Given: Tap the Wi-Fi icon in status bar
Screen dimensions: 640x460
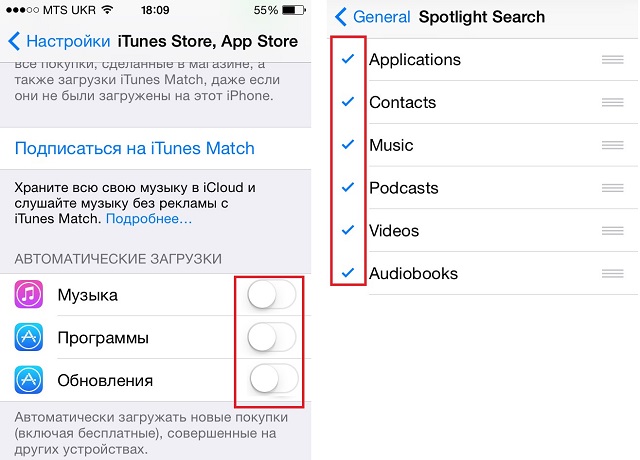Looking at the screenshot, I should [x=107, y=9].
